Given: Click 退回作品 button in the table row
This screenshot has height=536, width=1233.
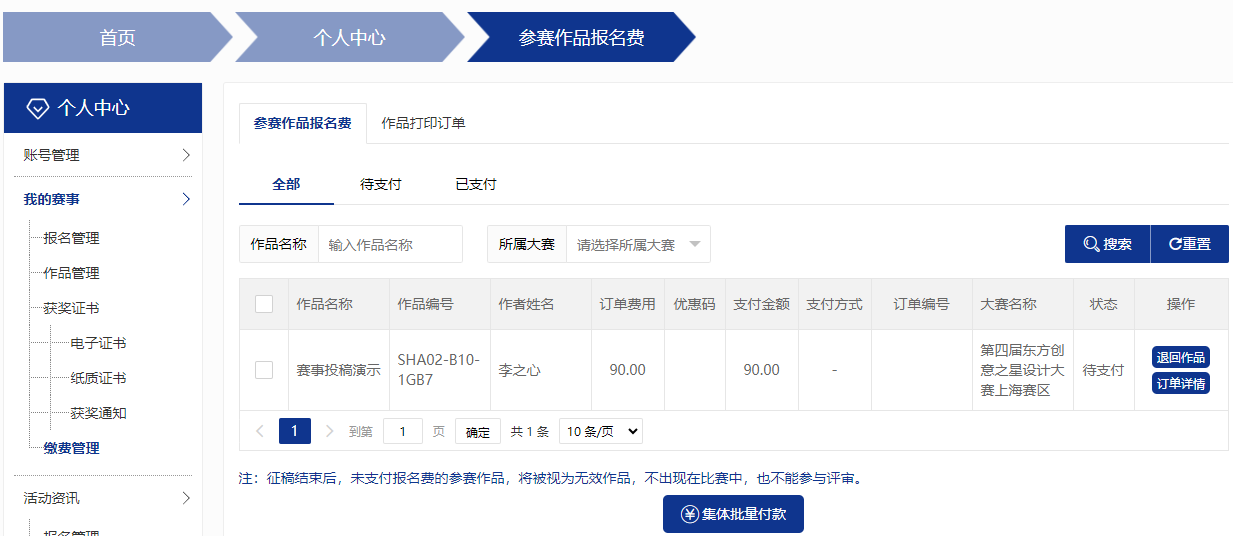Looking at the screenshot, I should 1181,357.
